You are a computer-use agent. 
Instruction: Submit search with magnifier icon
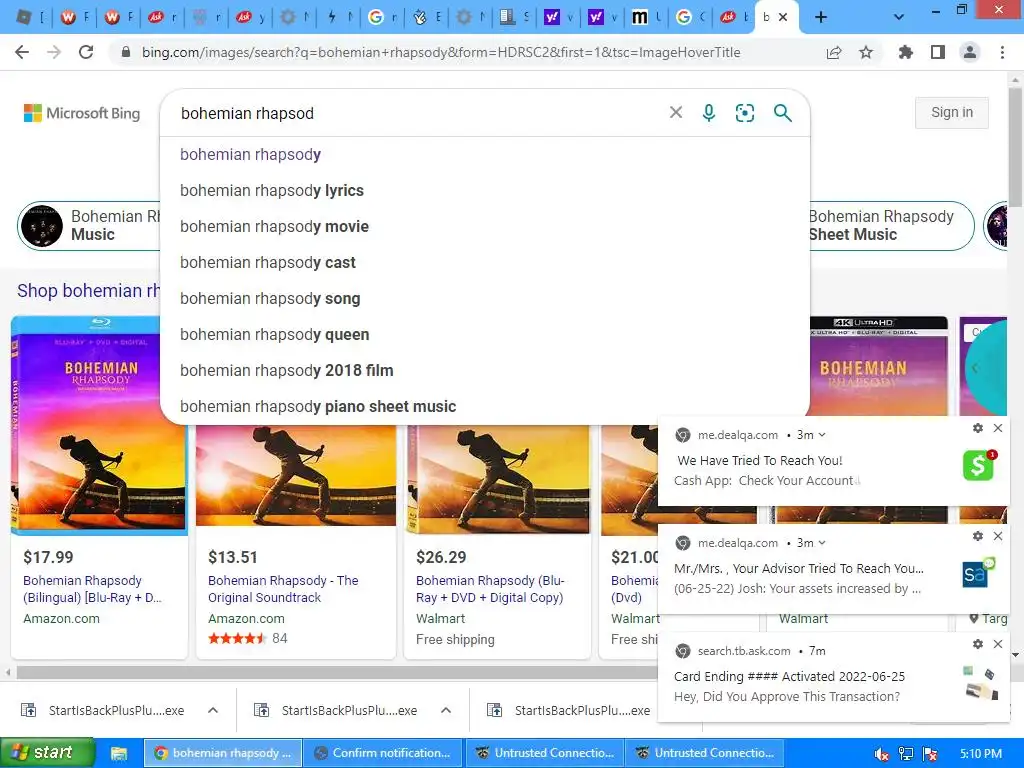[782, 113]
